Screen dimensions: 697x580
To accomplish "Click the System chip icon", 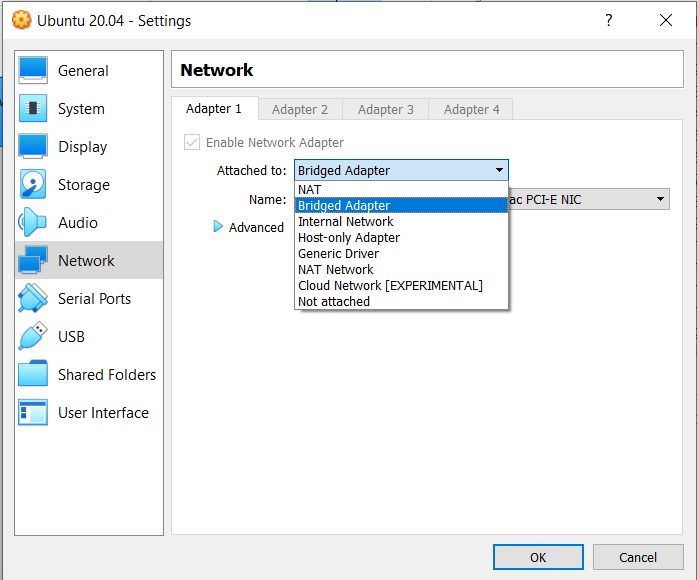I will pyautogui.click(x=33, y=108).
